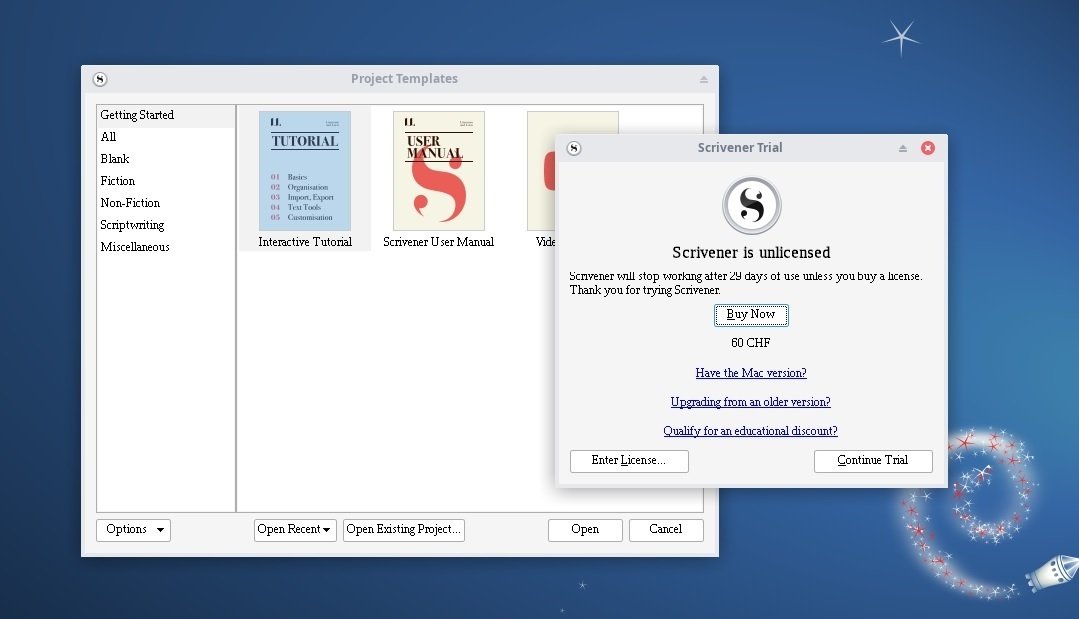
Task: Open the Open Recent dropdown menu
Action: click(x=294, y=530)
